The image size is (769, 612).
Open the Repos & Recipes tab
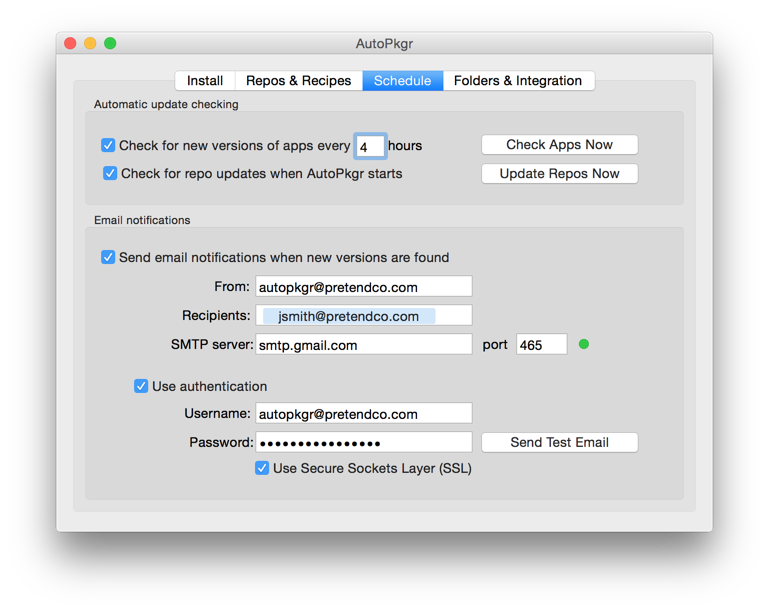(298, 80)
